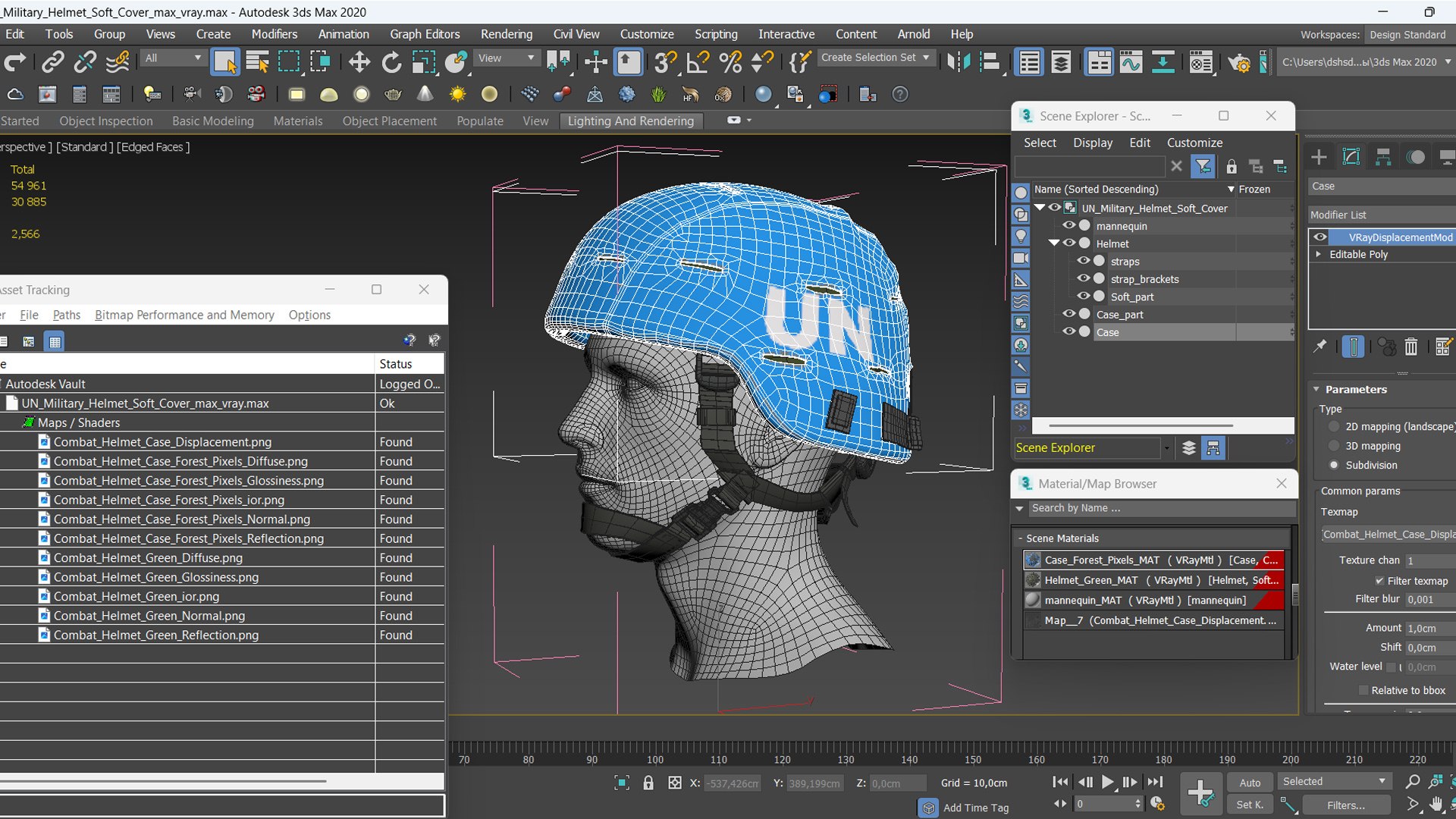Collapse the Helmet tree node
Viewport: 1456px width, 819px height.
point(1054,243)
